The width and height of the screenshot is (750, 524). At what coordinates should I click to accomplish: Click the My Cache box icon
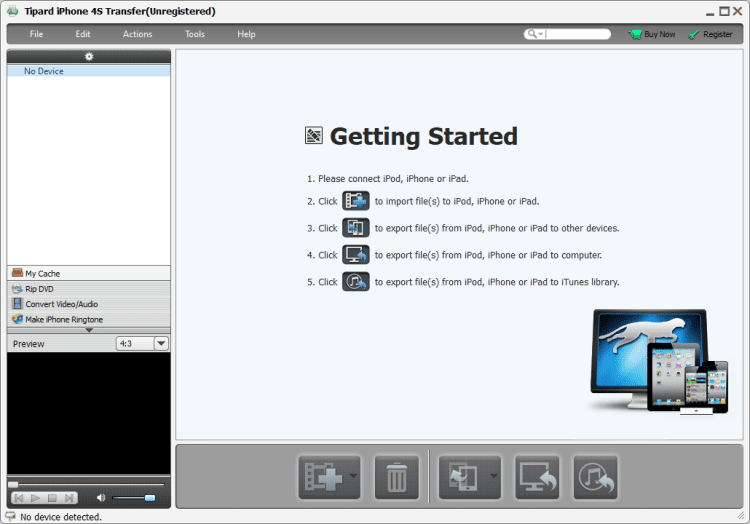[x=17, y=273]
